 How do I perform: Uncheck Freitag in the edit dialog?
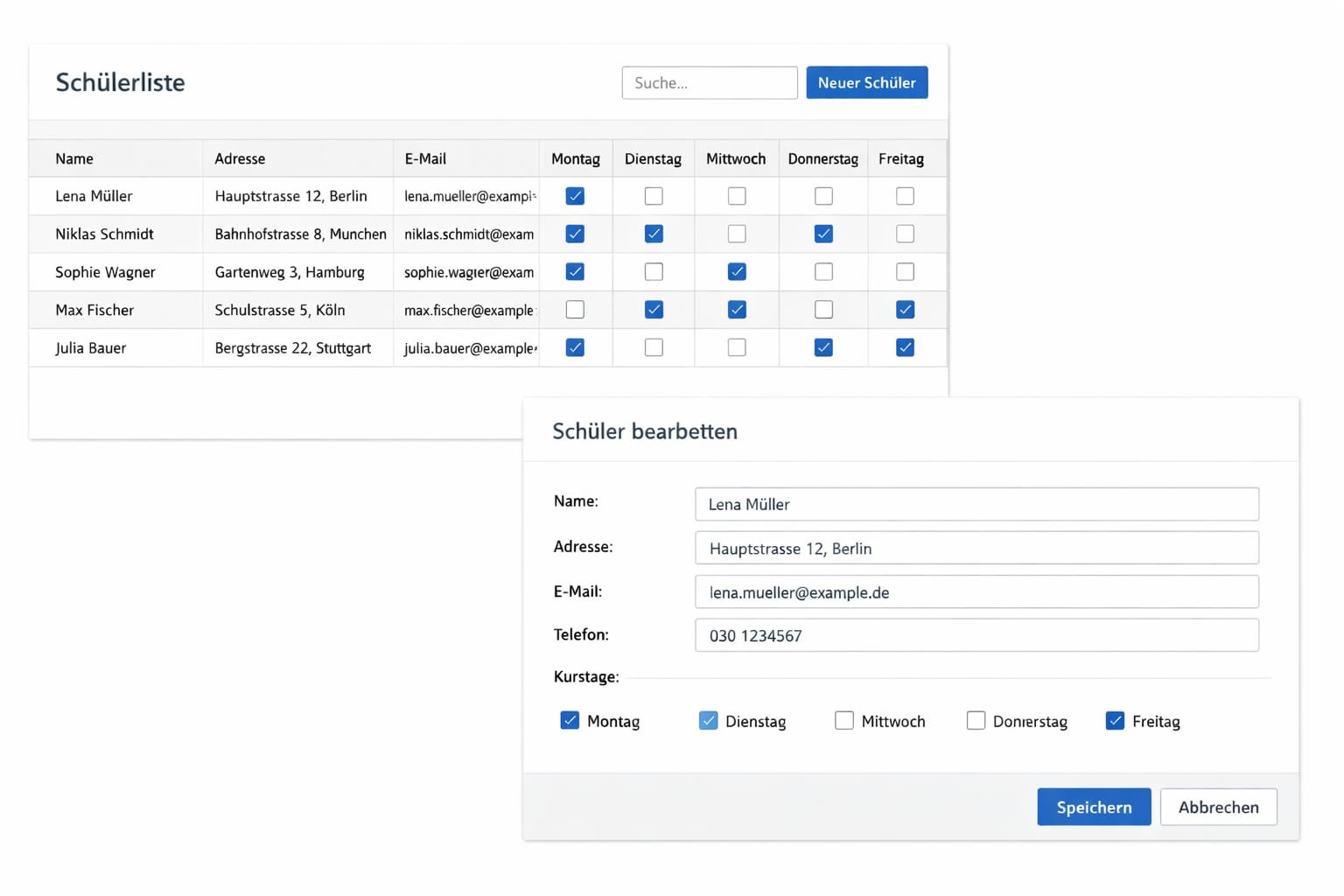tap(1115, 720)
